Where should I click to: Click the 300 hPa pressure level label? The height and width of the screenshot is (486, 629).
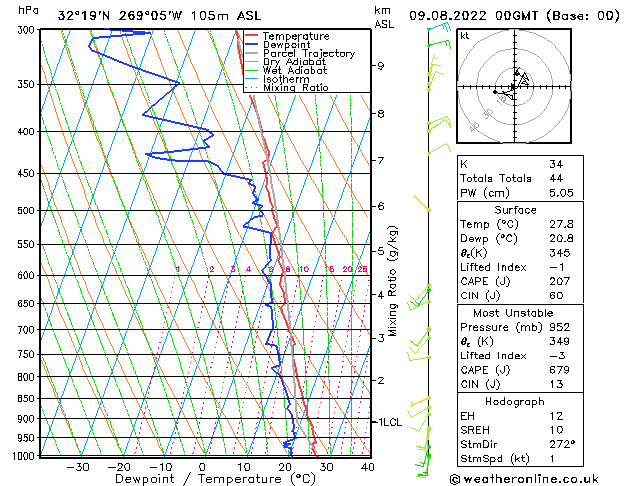(x=28, y=30)
